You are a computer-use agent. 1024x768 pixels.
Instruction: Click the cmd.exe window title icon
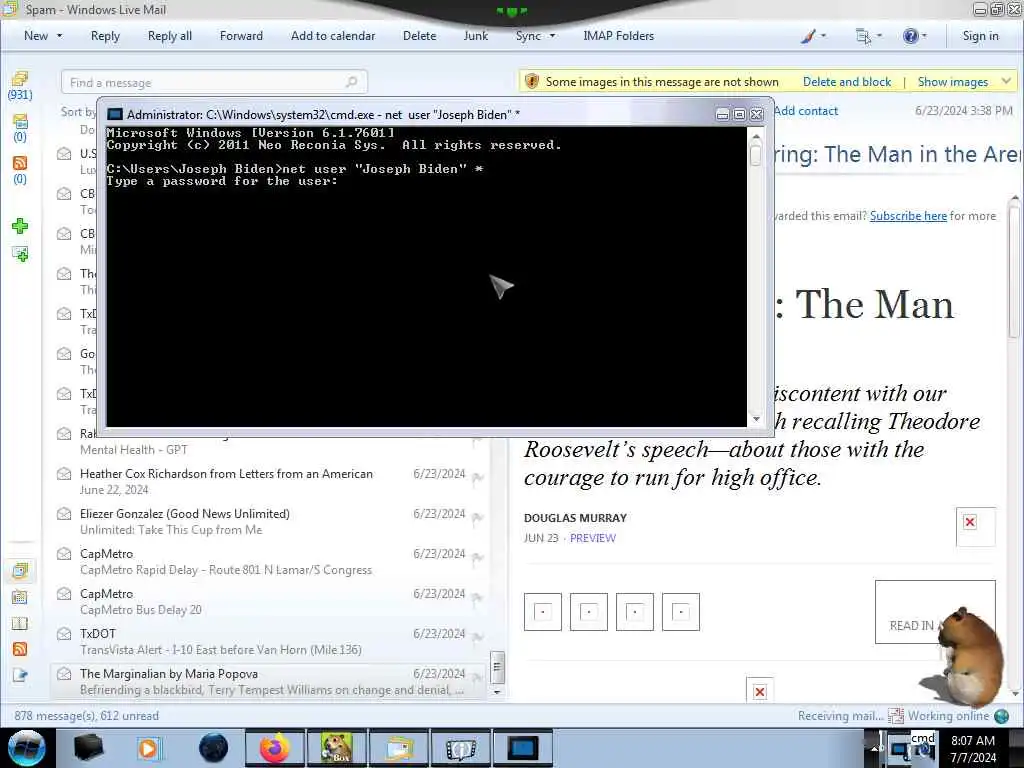[x=115, y=114]
